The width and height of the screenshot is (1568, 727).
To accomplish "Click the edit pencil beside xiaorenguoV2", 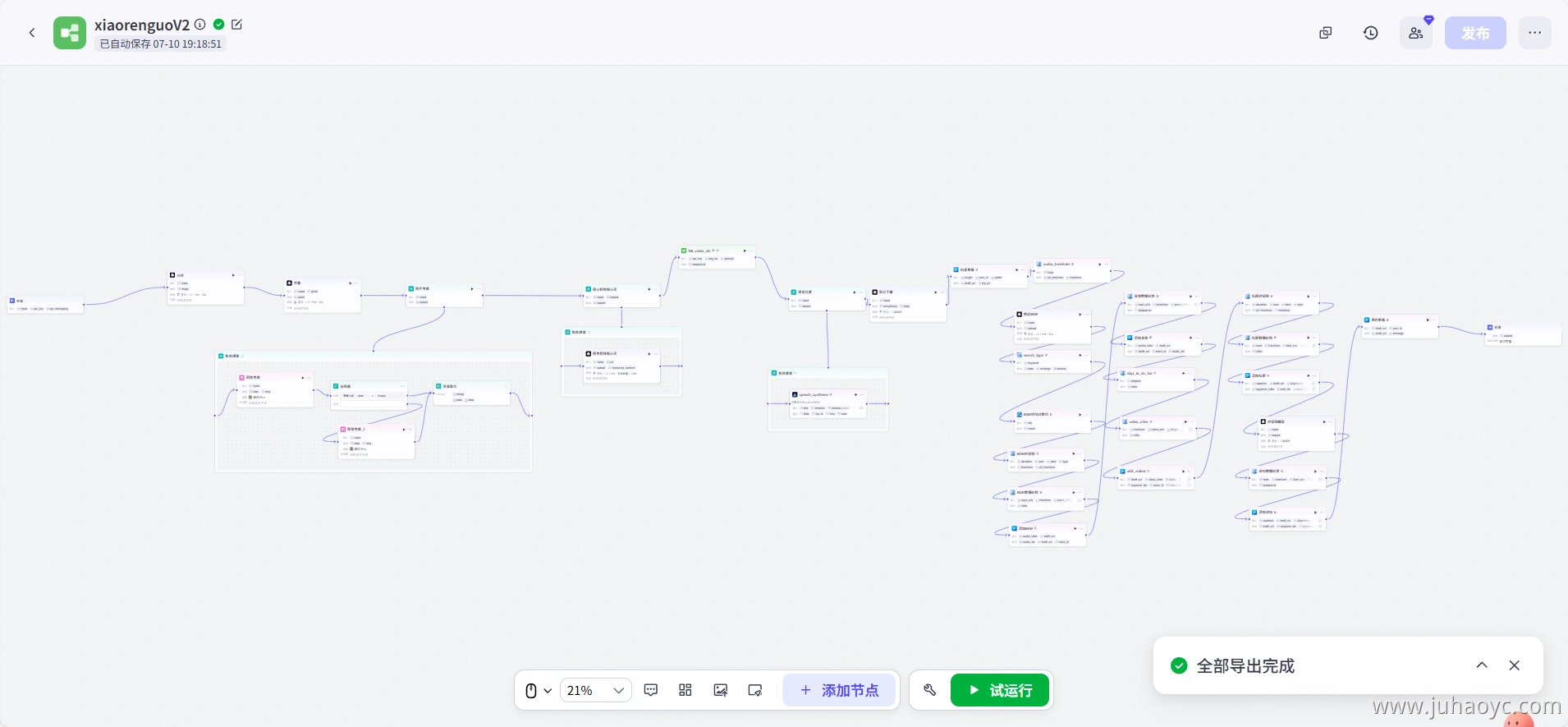I will 237,25.
